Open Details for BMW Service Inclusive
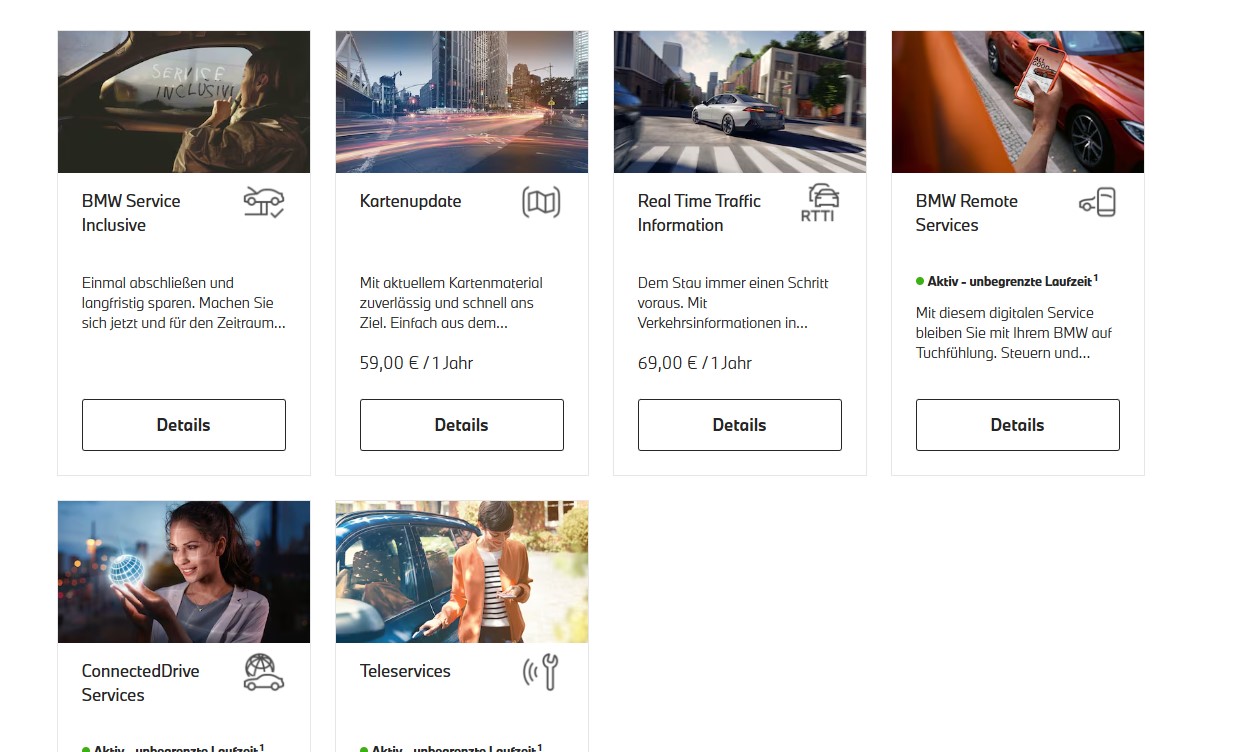The width and height of the screenshot is (1251, 752). click(184, 425)
